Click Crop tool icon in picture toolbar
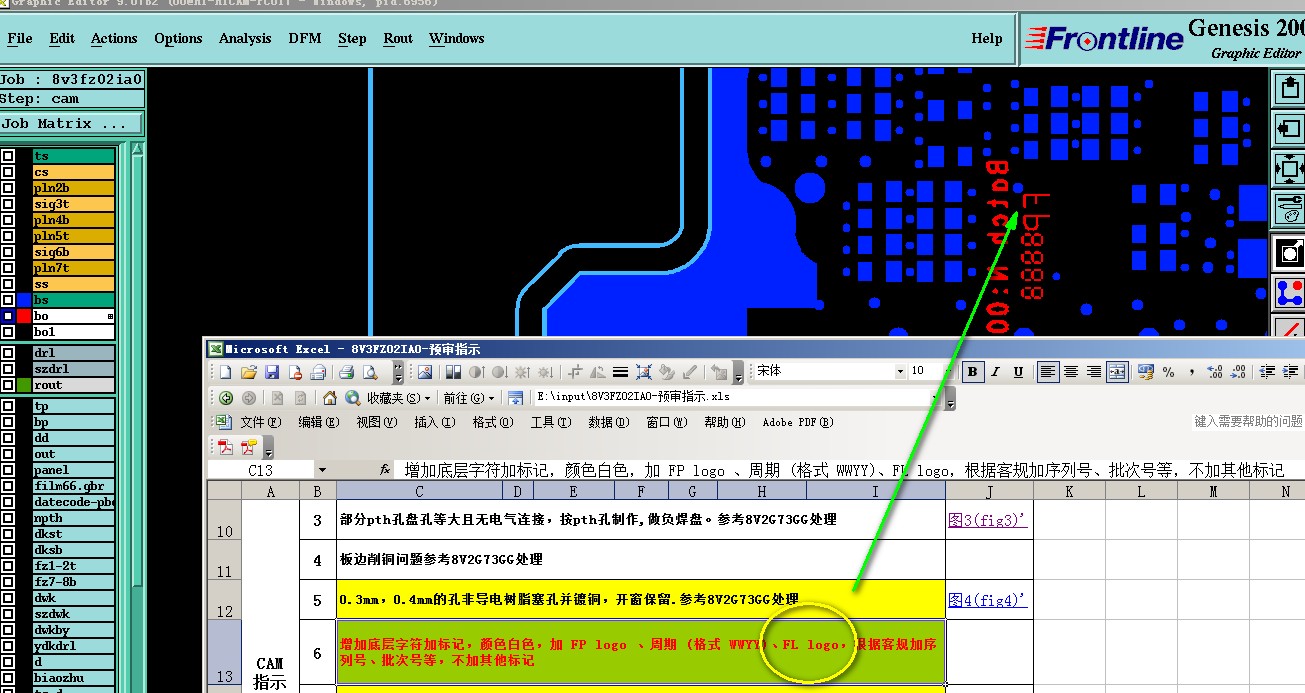This screenshot has width=1305, height=693. coord(576,372)
